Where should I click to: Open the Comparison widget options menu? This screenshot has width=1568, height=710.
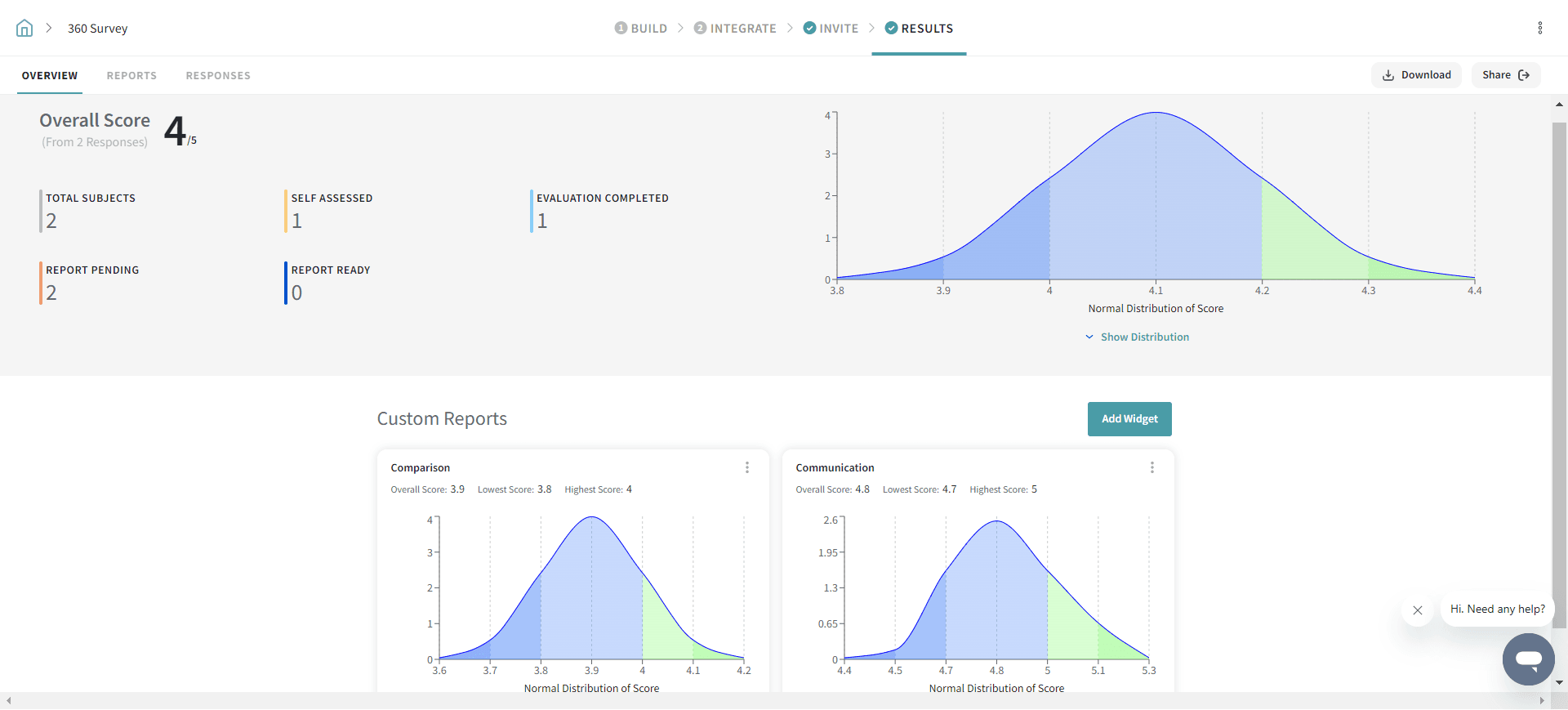[746, 467]
